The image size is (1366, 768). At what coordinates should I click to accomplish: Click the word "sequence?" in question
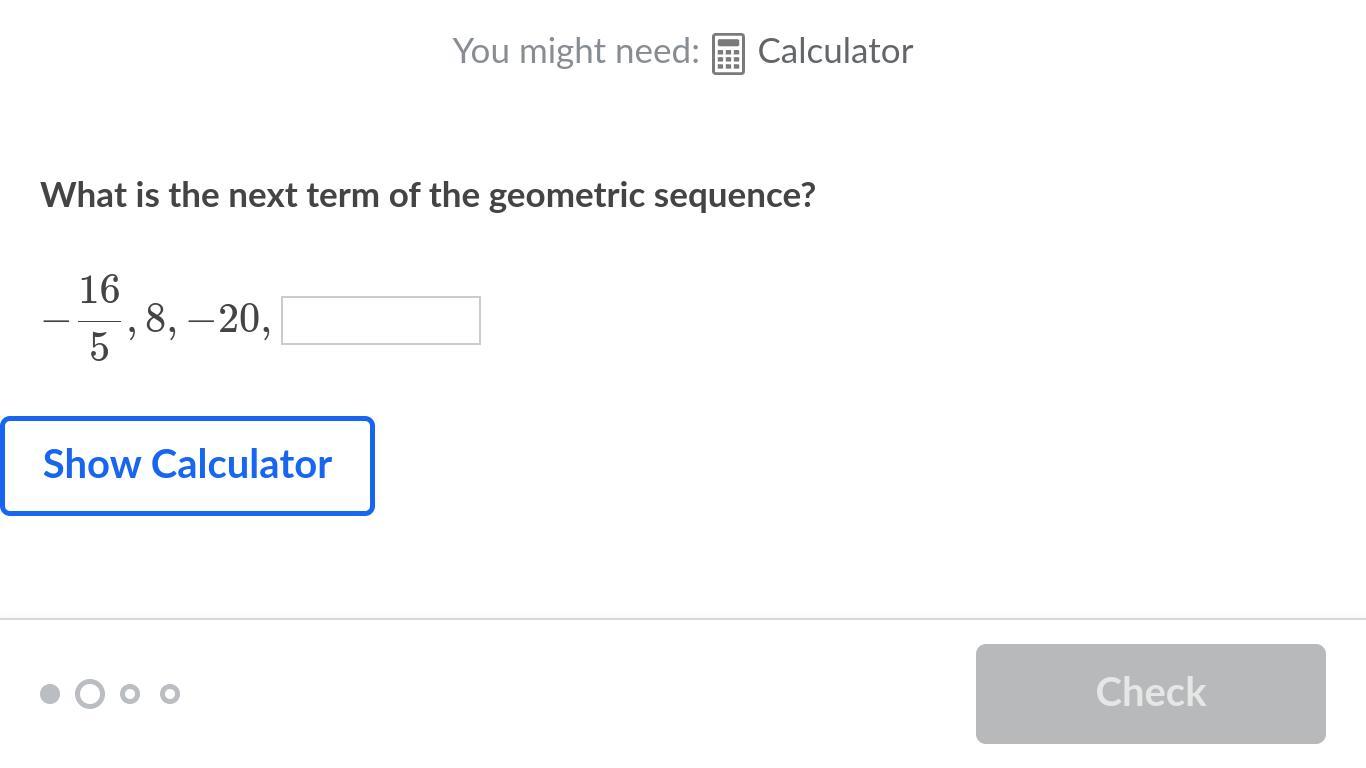pos(735,195)
